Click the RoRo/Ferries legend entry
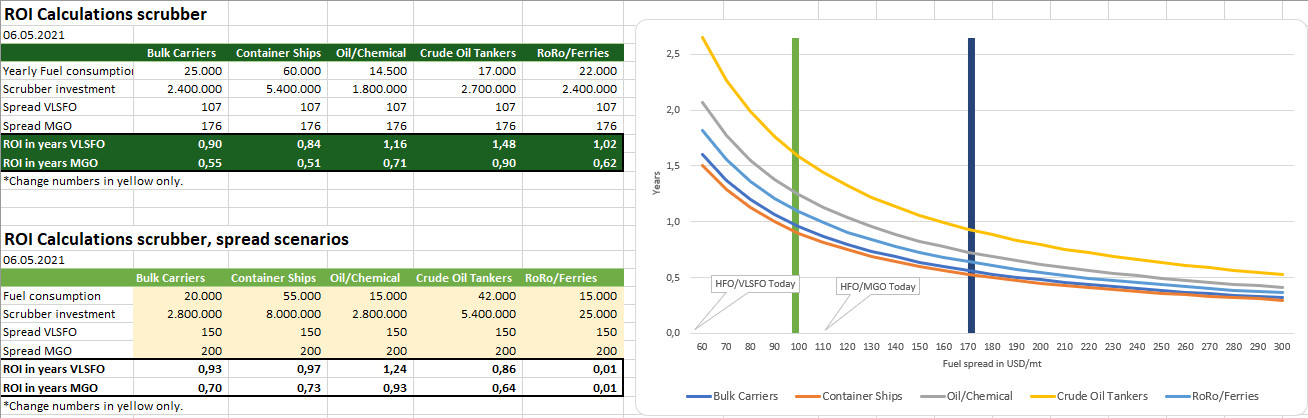 point(1212,397)
